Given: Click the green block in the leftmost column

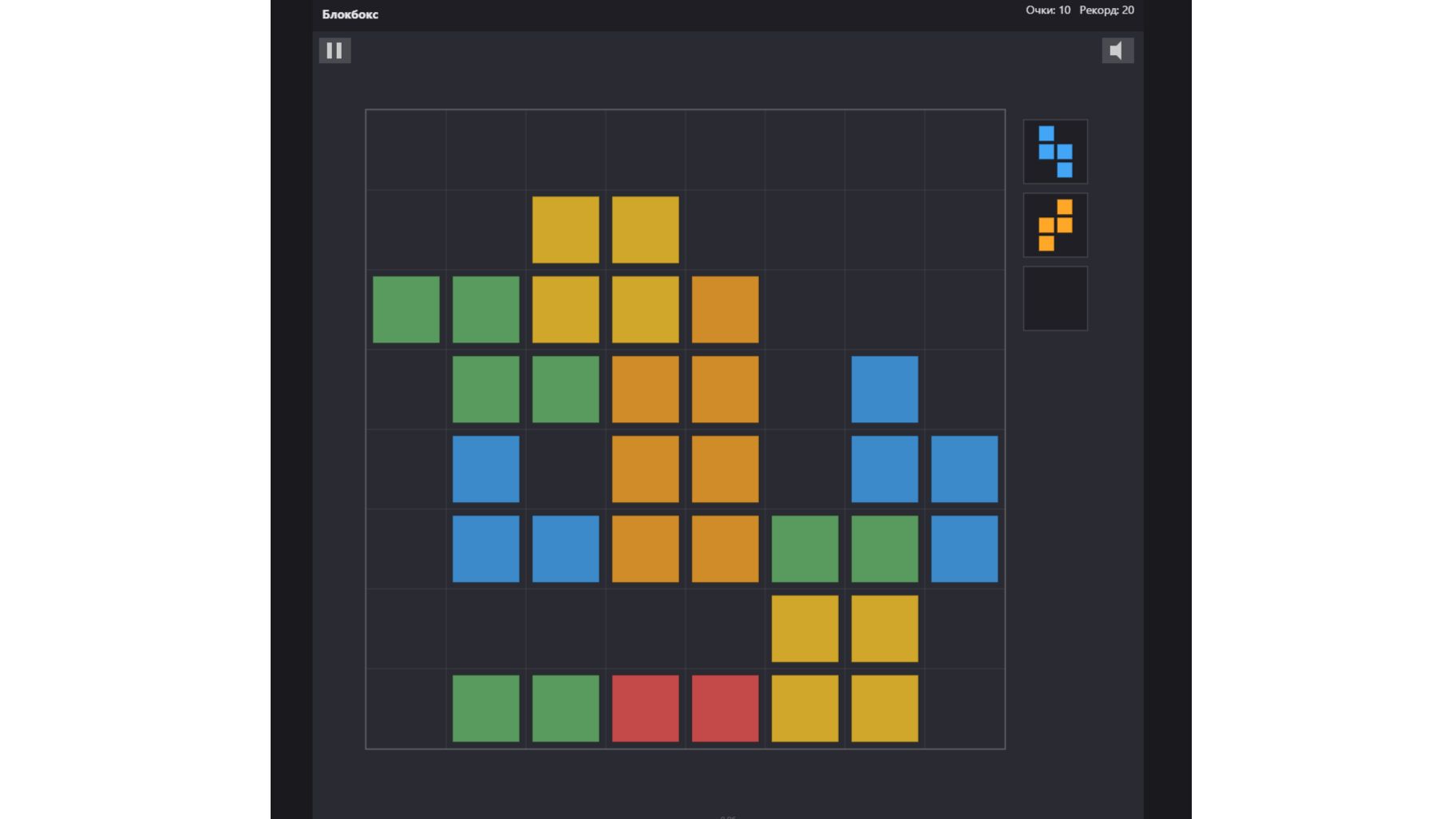Looking at the screenshot, I should click(x=406, y=310).
